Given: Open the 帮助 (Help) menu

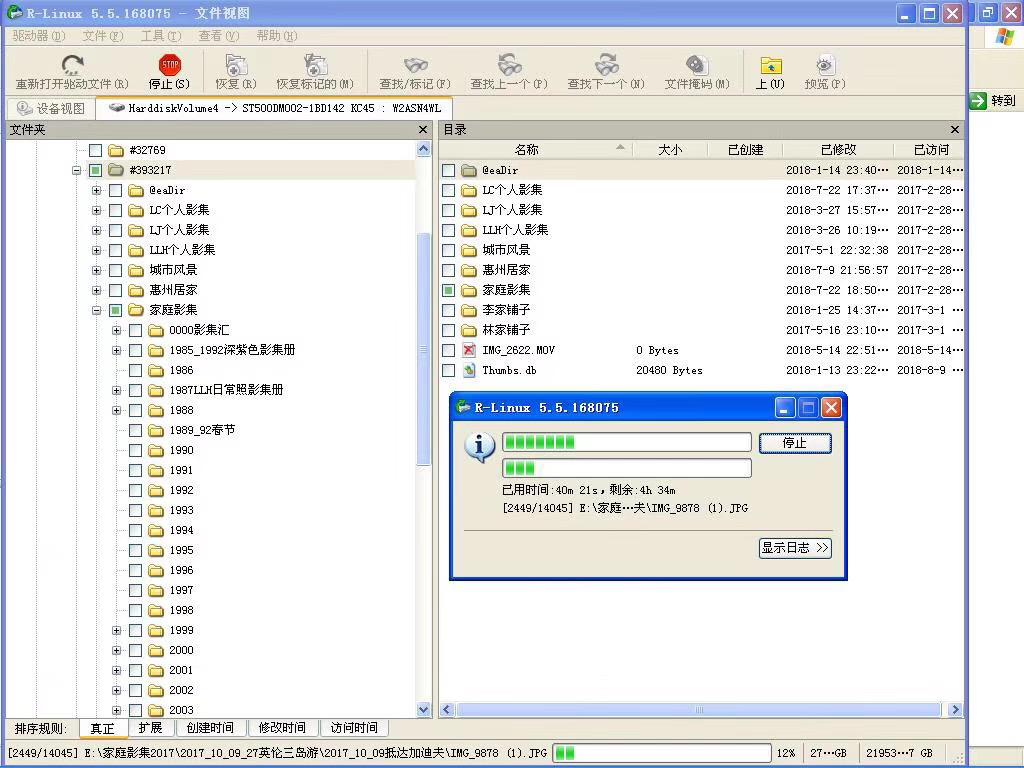Looking at the screenshot, I should [277, 36].
